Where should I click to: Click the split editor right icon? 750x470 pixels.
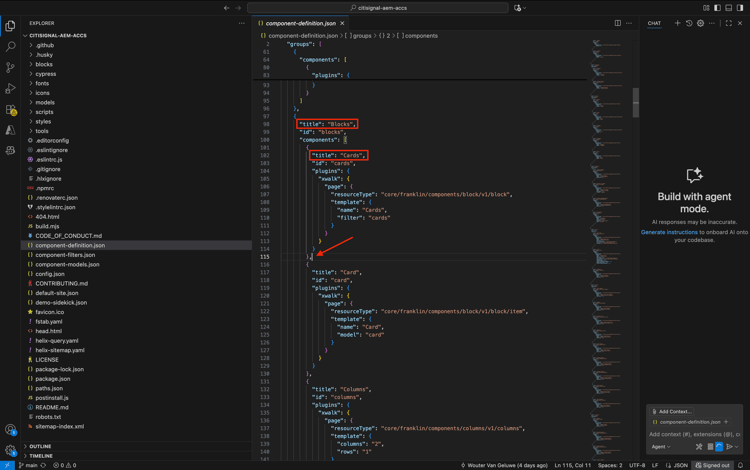point(617,23)
